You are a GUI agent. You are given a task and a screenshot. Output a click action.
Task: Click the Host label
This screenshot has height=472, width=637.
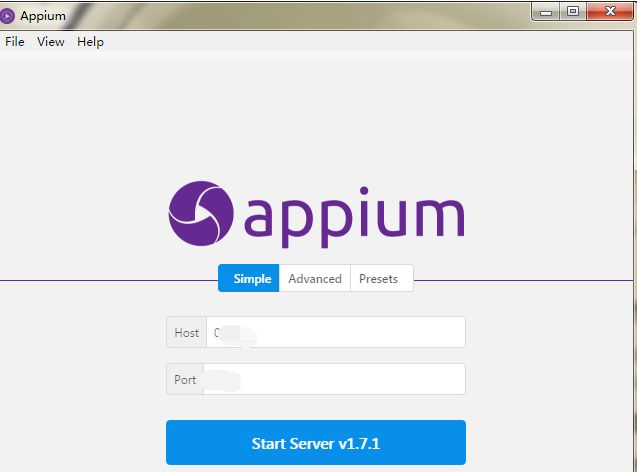tap(186, 333)
